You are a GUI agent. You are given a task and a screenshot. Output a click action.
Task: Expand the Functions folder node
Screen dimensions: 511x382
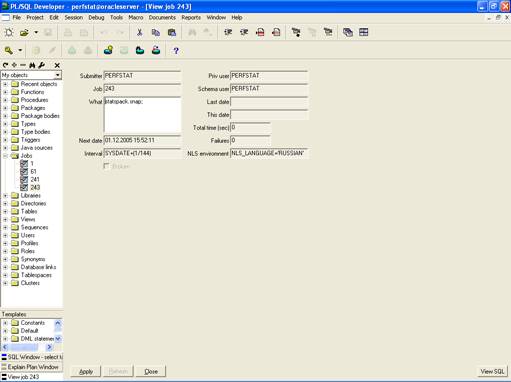coord(5,92)
